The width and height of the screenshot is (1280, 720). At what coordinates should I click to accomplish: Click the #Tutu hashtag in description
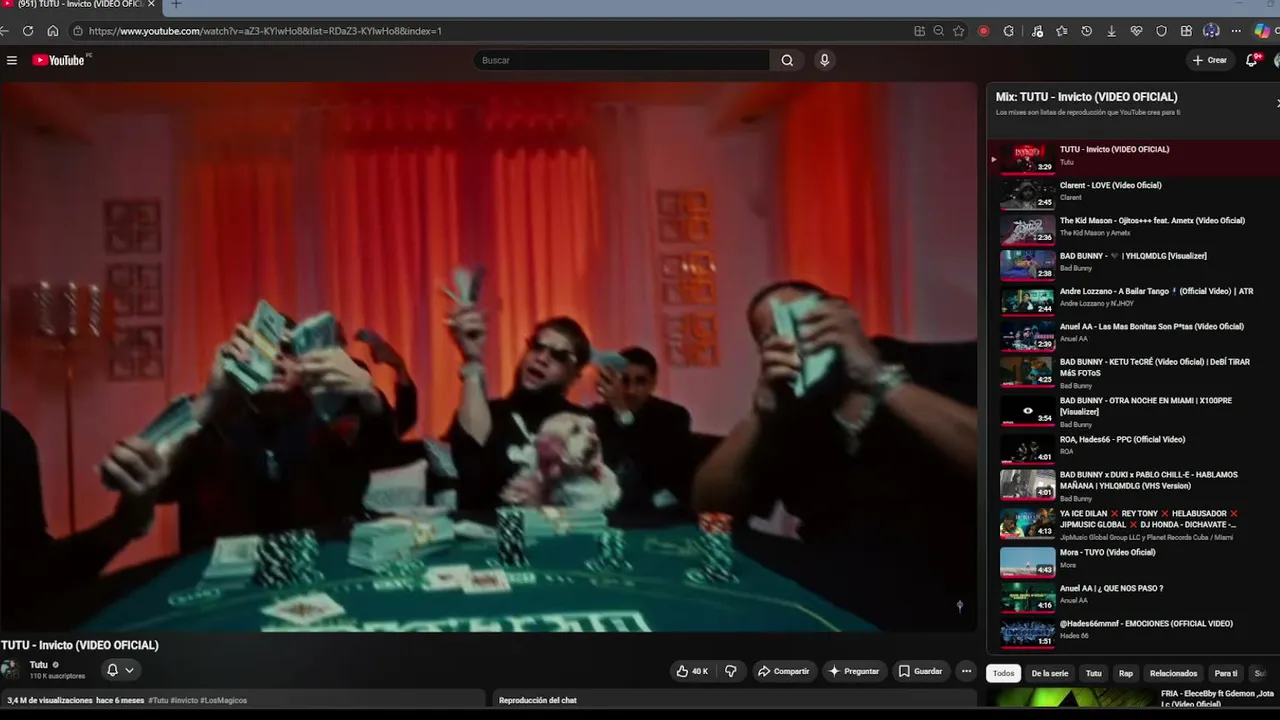click(158, 701)
